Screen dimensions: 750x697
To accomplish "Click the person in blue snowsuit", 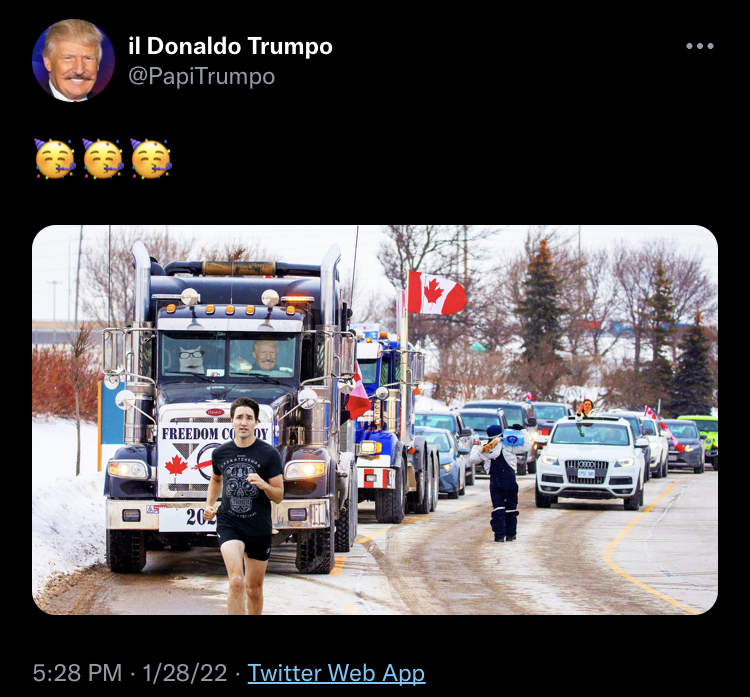I will pos(502,483).
